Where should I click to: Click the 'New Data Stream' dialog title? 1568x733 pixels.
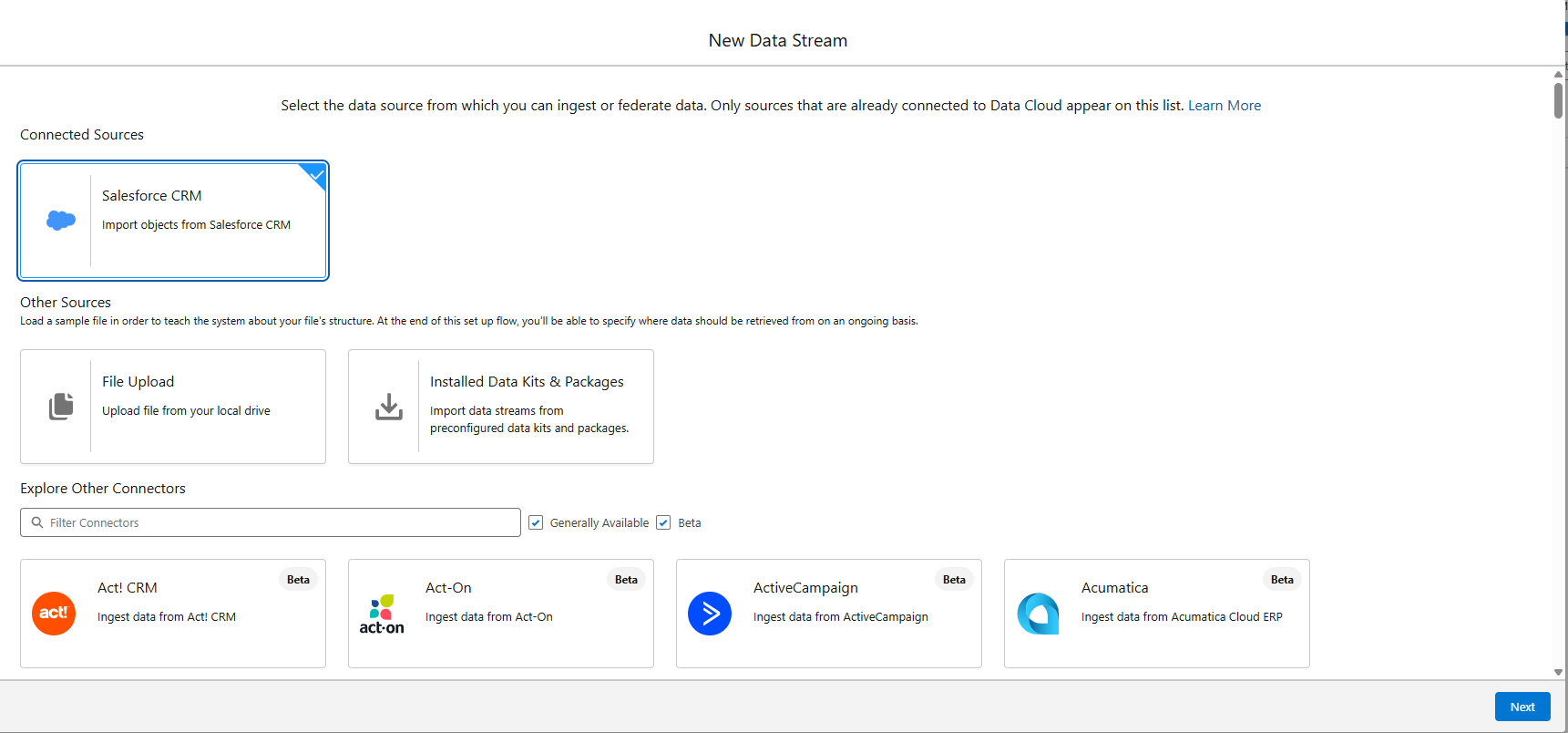778,41
